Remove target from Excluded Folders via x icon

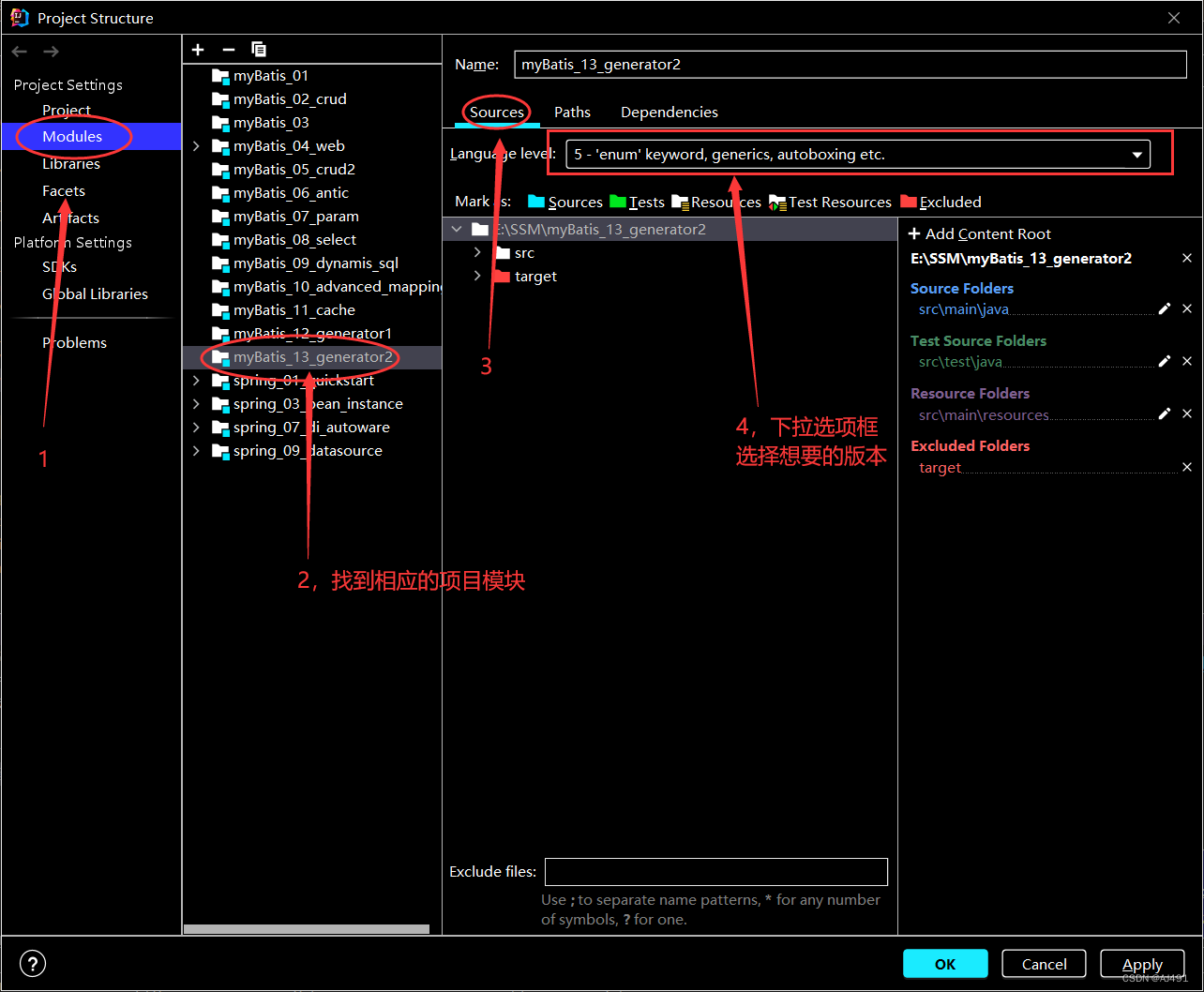coord(1187,466)
